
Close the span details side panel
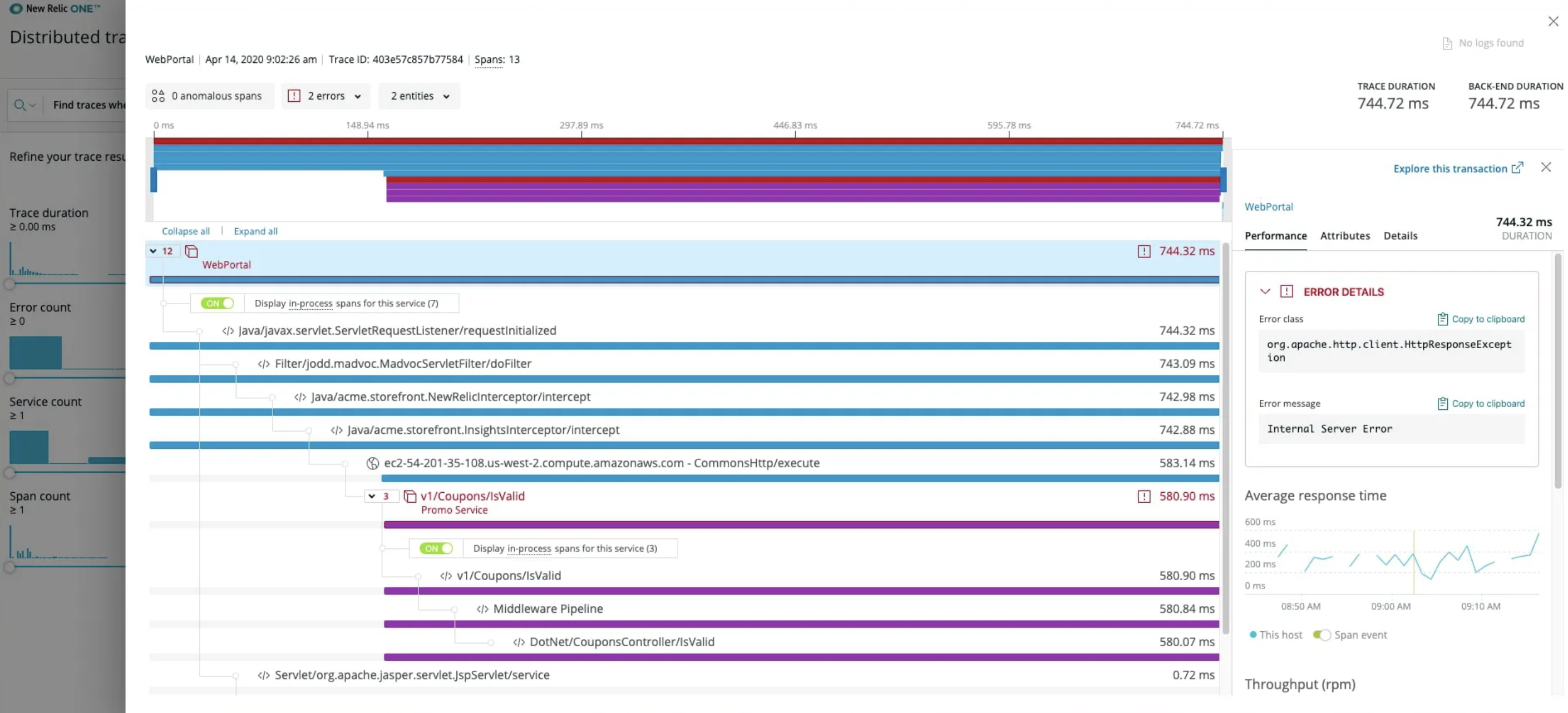(x=1546, y=167)
